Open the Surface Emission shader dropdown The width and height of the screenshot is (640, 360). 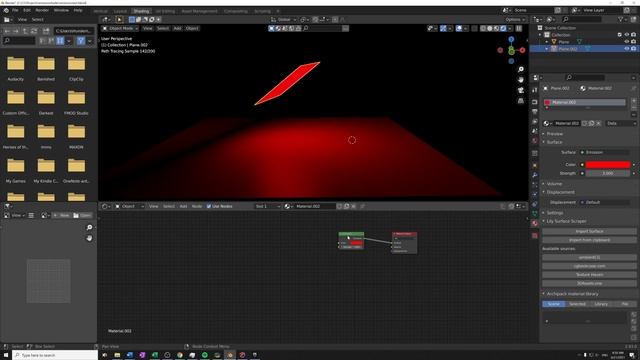(605, 152)
